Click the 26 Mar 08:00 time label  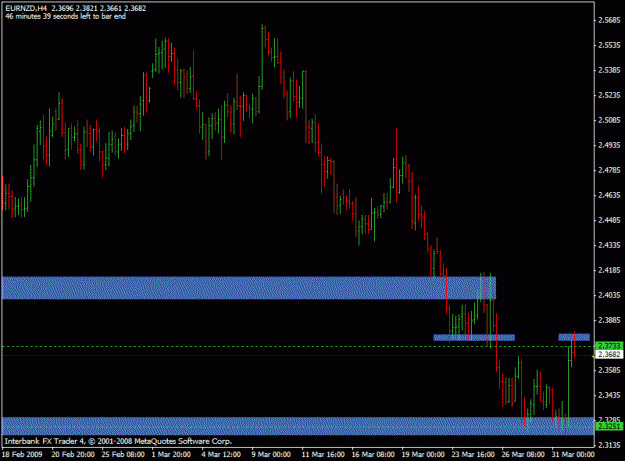523,455
